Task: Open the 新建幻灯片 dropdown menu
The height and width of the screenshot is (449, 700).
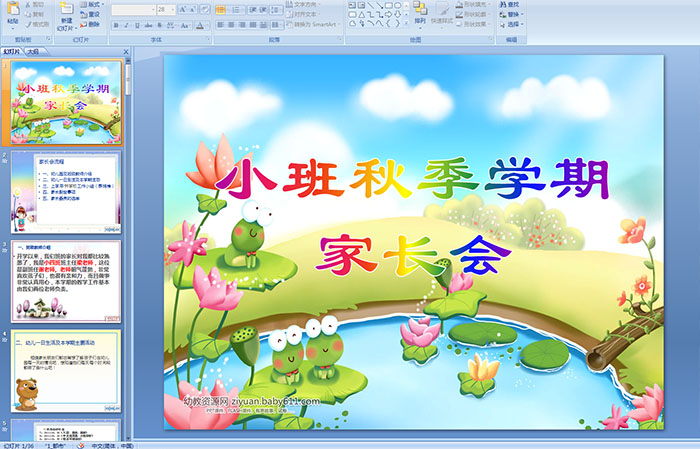Action: click(68, 25)
